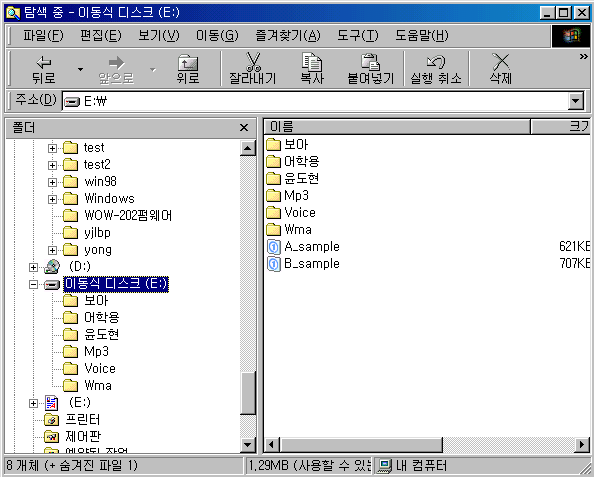Select Wma folder in file list

pyautogui.click(x=298, y=230)
